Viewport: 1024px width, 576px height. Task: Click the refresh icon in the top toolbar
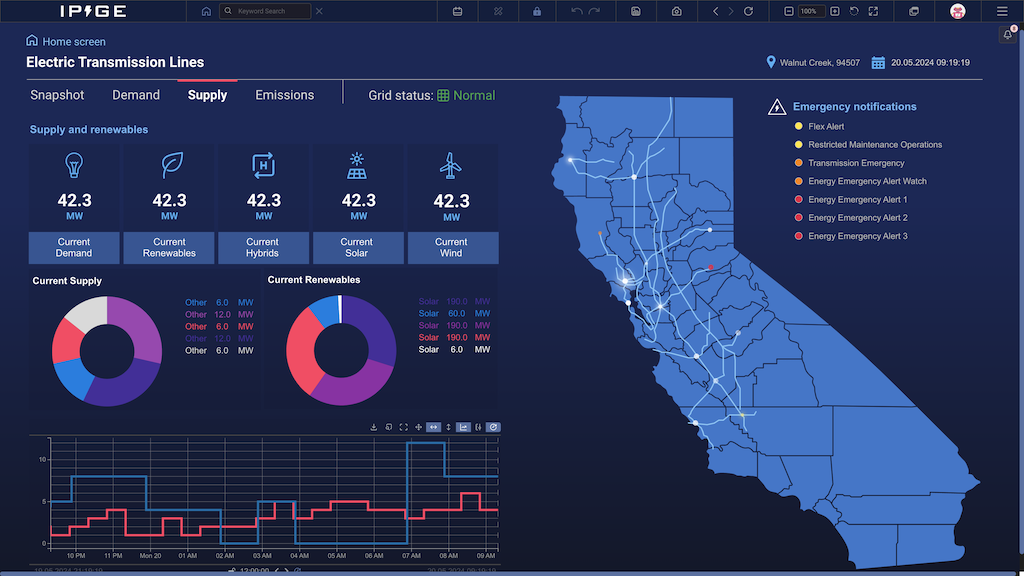click(x=748, y=11)
